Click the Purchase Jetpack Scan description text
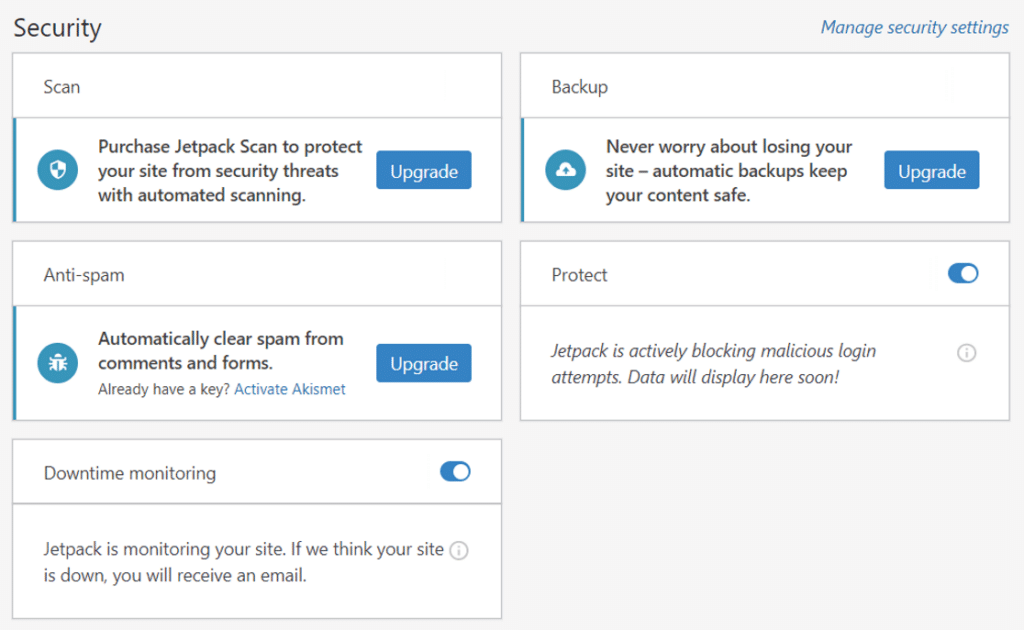The image size is (1024, 630). (230, 171)
